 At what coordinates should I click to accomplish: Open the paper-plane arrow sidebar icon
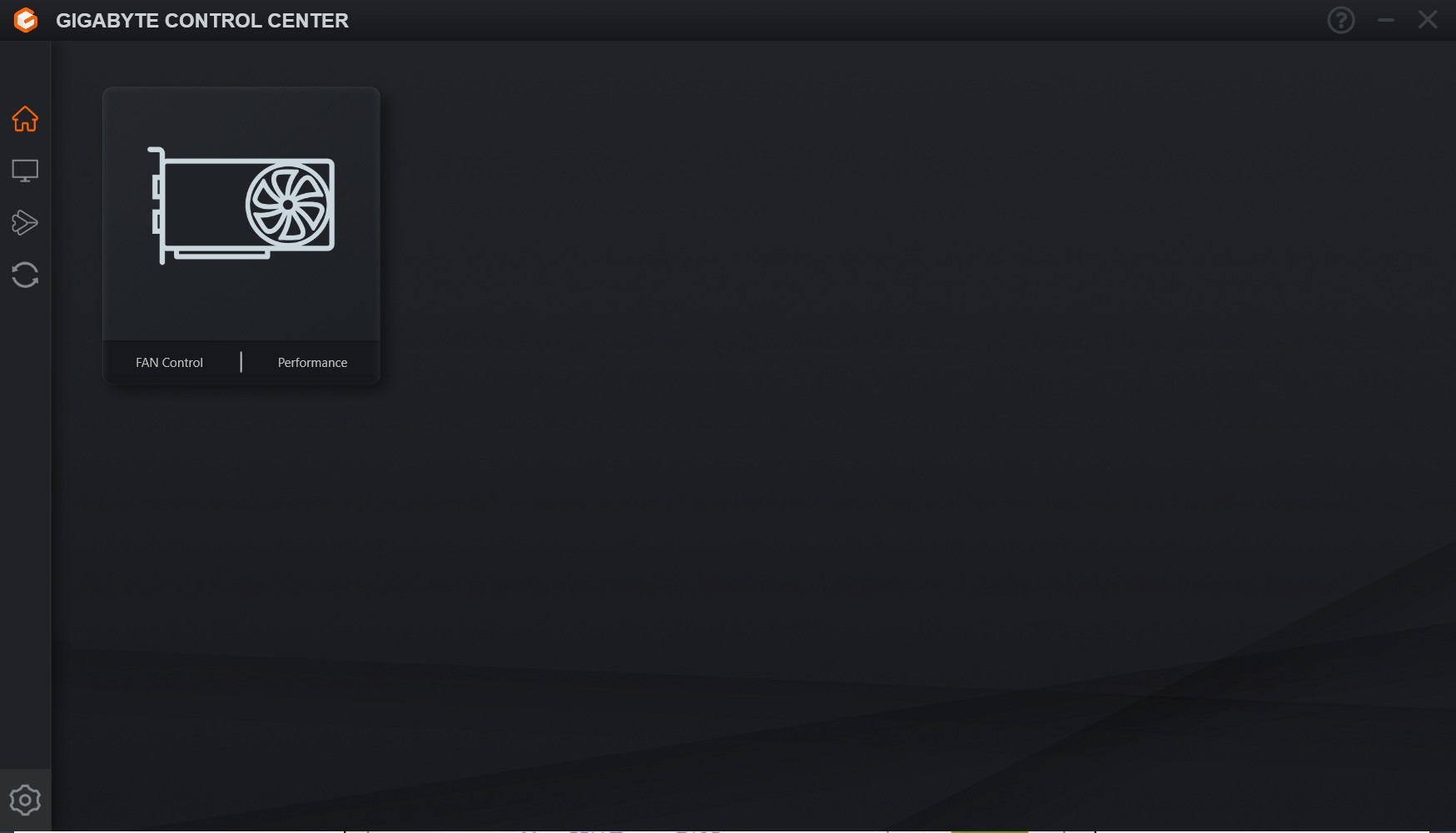(x=25, y=222)
